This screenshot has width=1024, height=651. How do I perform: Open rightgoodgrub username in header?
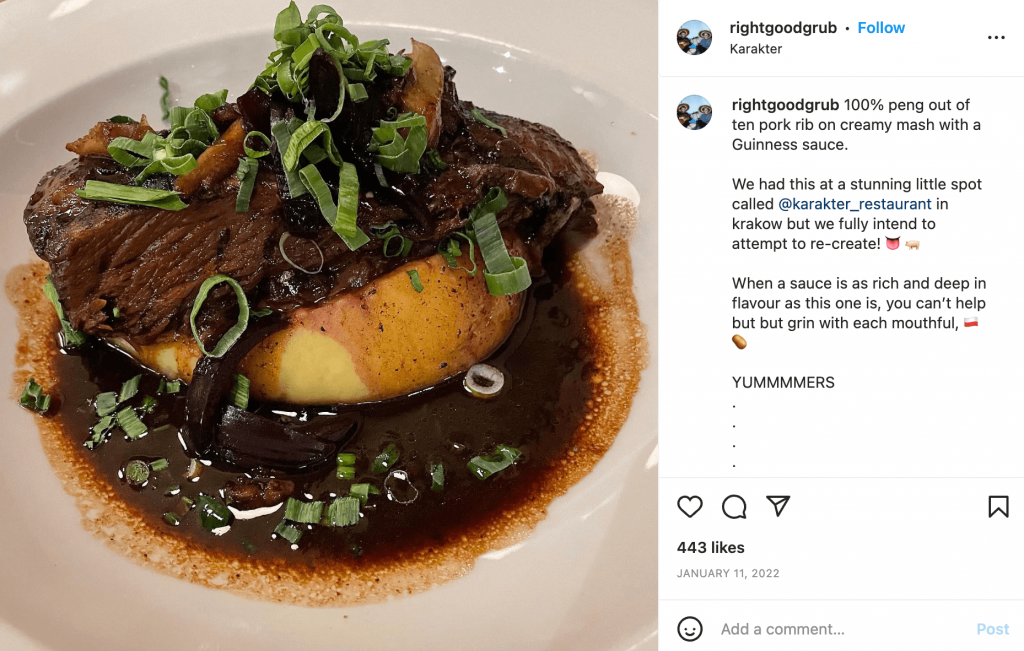coord(783,27)
